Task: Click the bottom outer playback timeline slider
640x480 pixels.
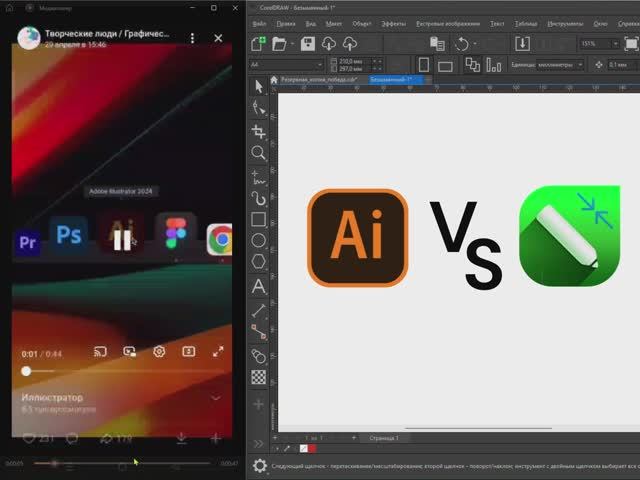Action: click(x=122, y=463)
